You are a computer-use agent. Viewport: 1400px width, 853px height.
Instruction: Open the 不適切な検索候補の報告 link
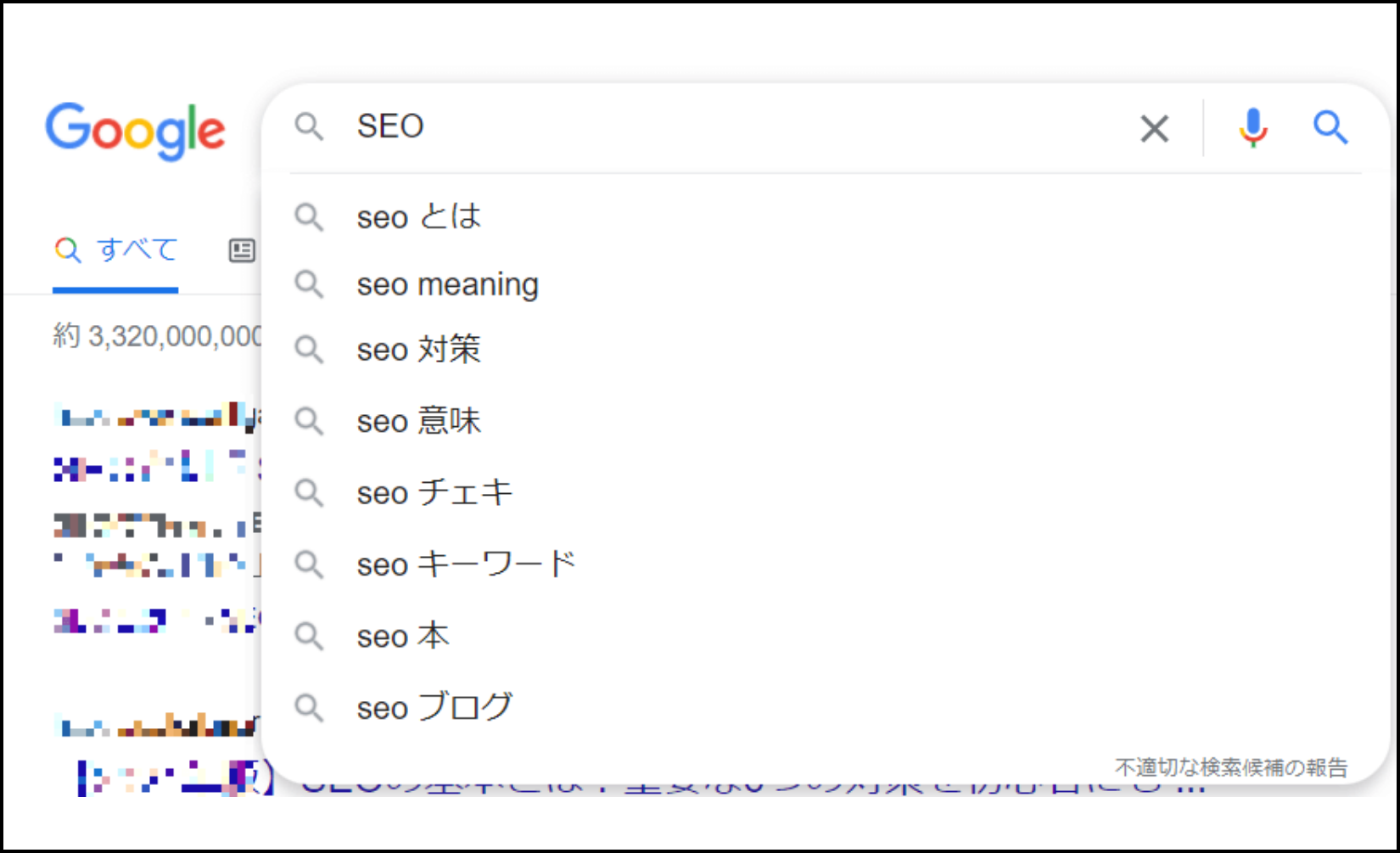[1231, 767]
